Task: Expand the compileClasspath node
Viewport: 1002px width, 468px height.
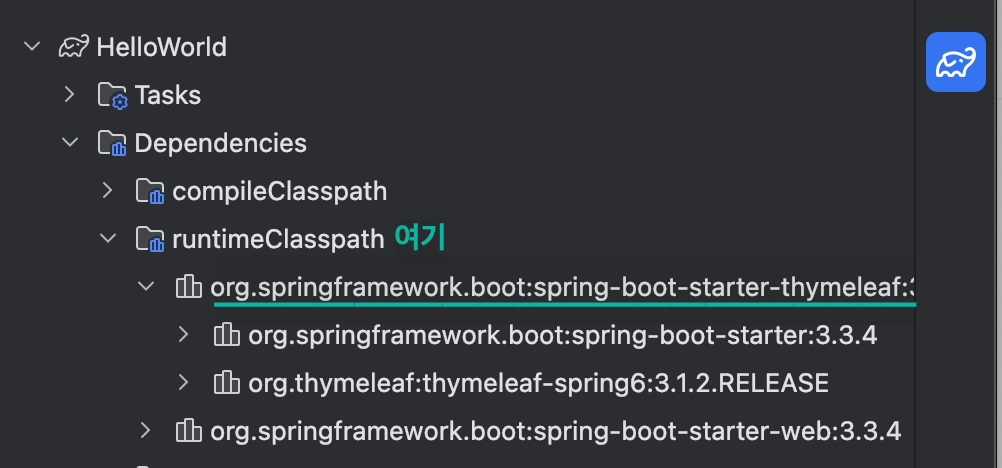Action: [x=107, y=191]
